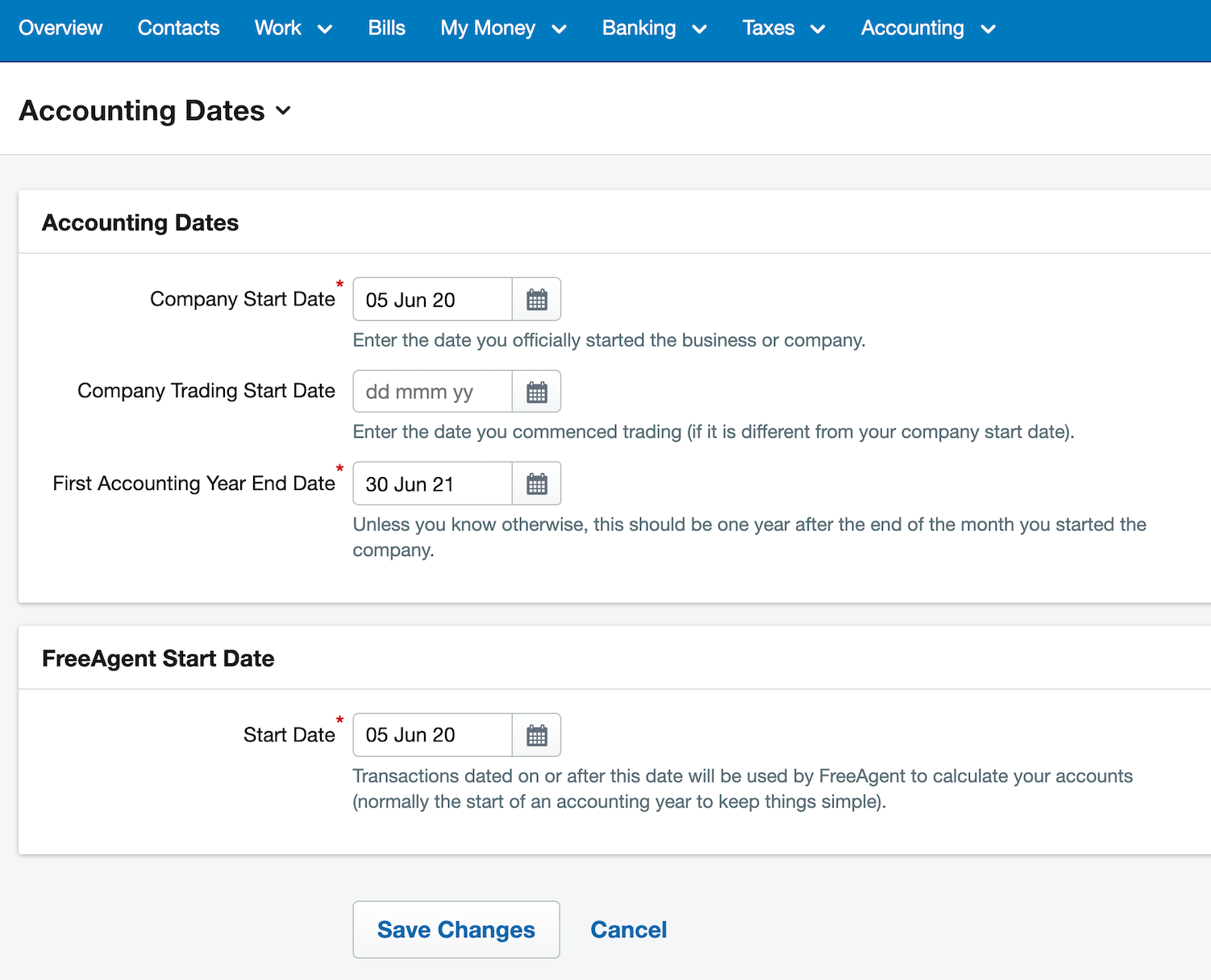Click the Cancel link
The height and width of the screenshot is (980, 1211).
tap(629, 929)
